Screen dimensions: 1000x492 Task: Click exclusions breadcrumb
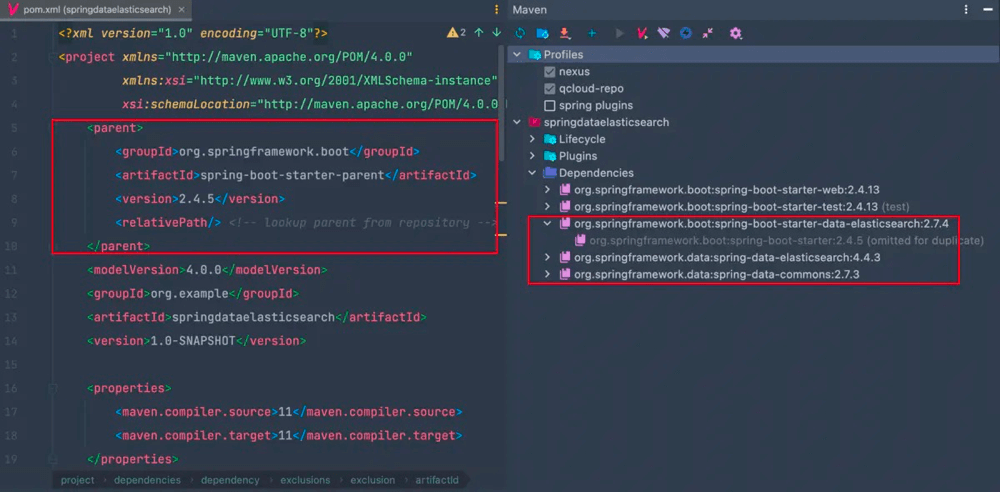coord(305,480)
